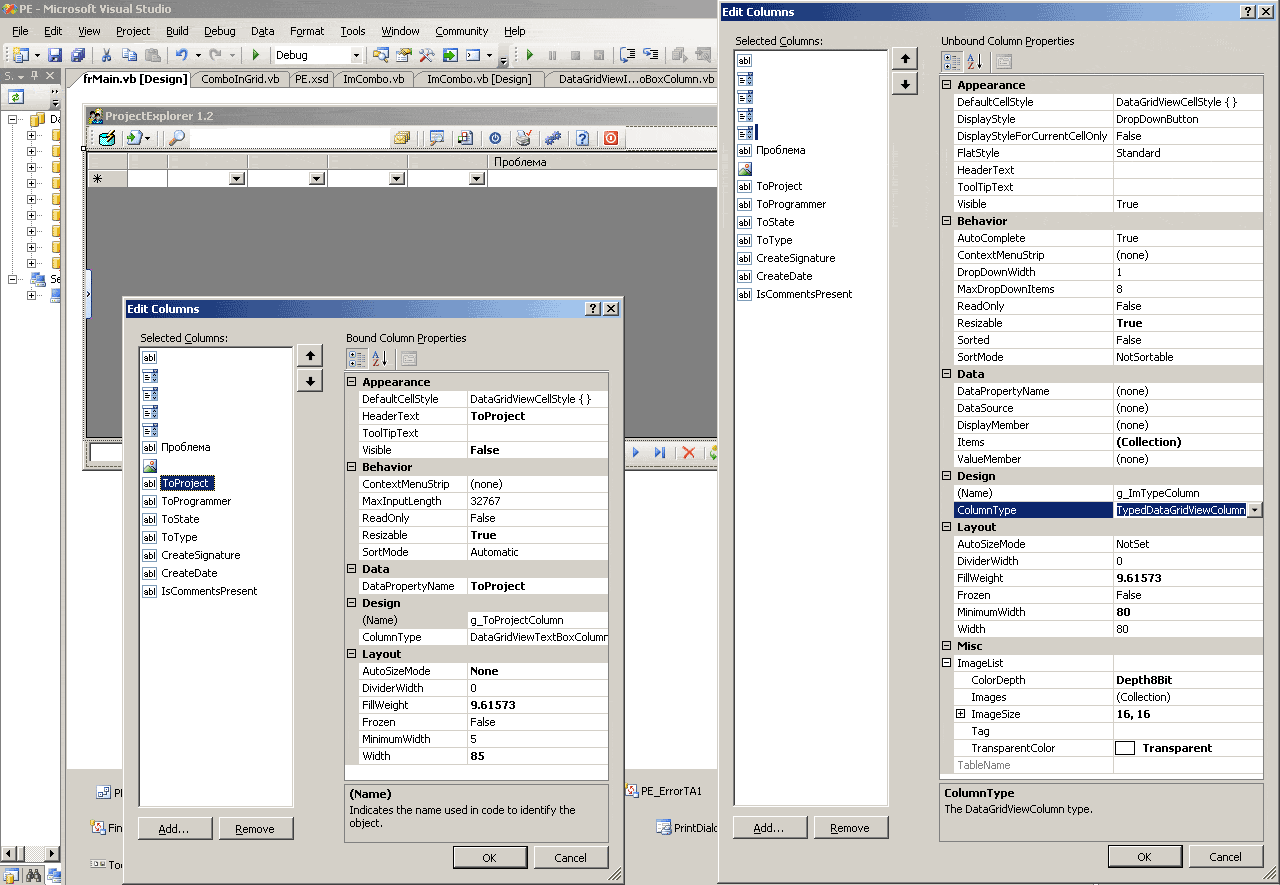The height and width of the screenshot is (885, 1280).
Task: Click the stacked folders icon on form toolbar
Action: (401, 139)
